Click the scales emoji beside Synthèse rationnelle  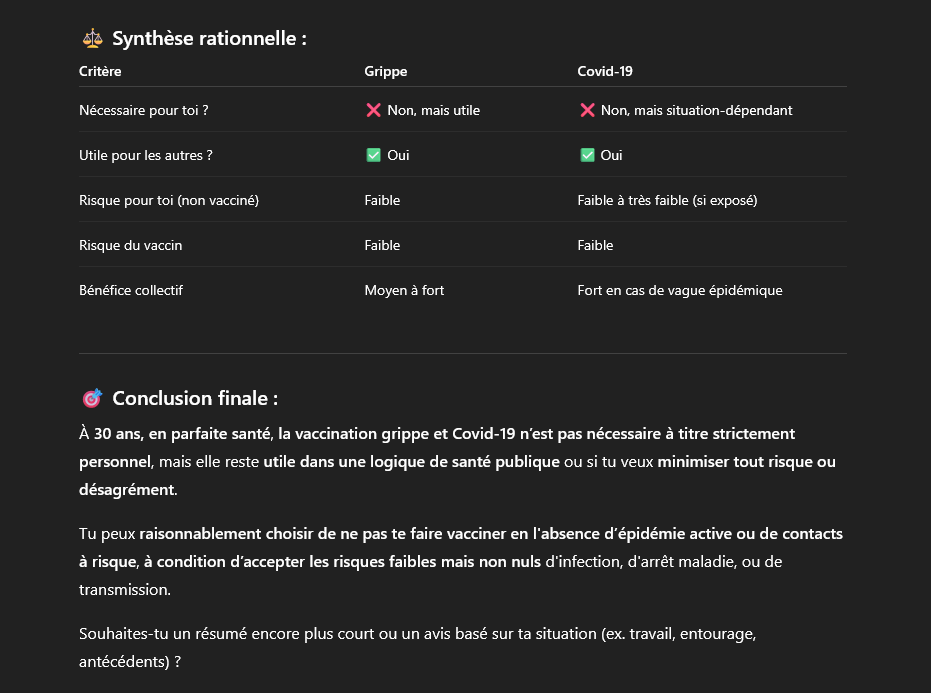point(92,39)
